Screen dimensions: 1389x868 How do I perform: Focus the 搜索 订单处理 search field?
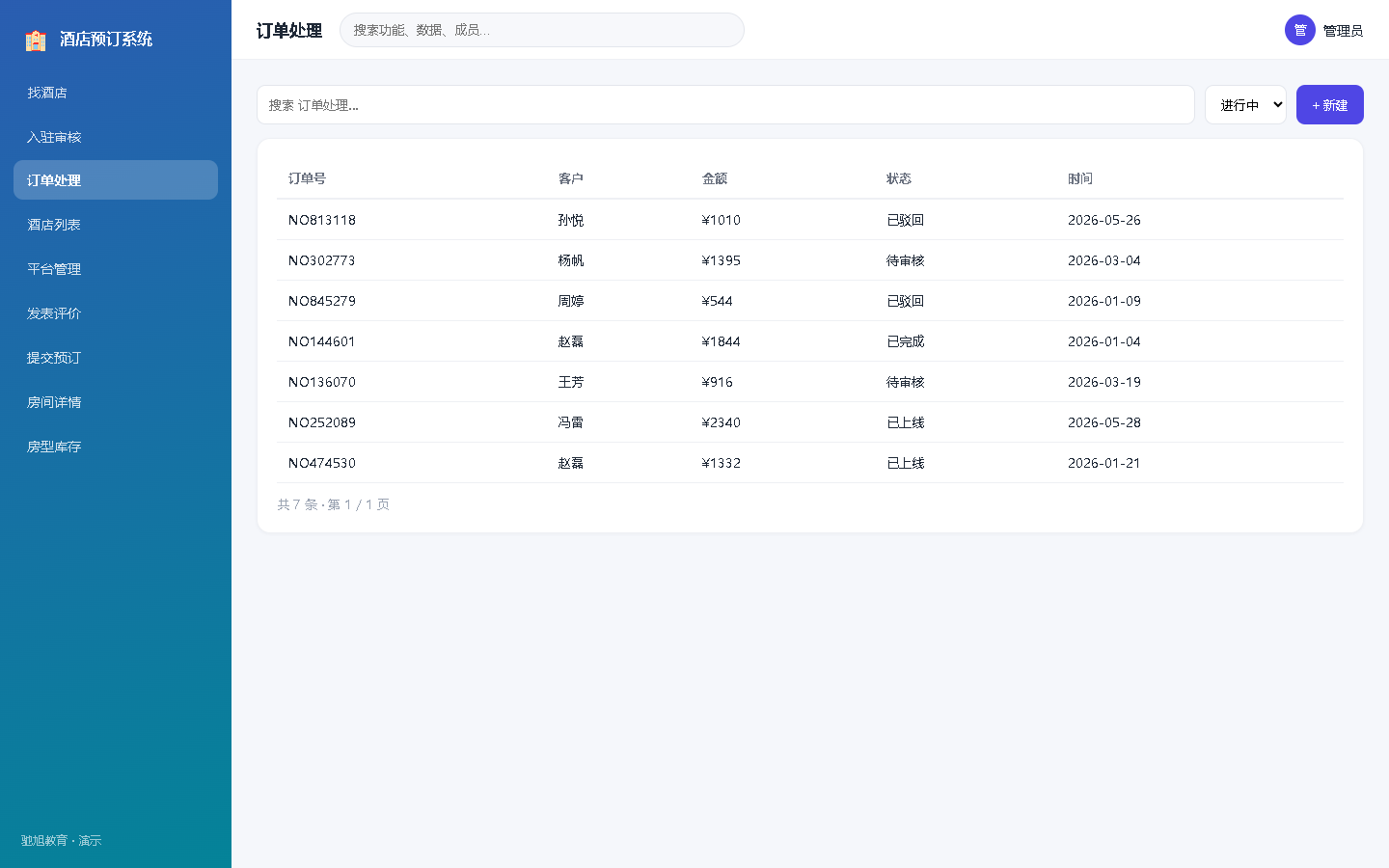[x=725, y=105]
